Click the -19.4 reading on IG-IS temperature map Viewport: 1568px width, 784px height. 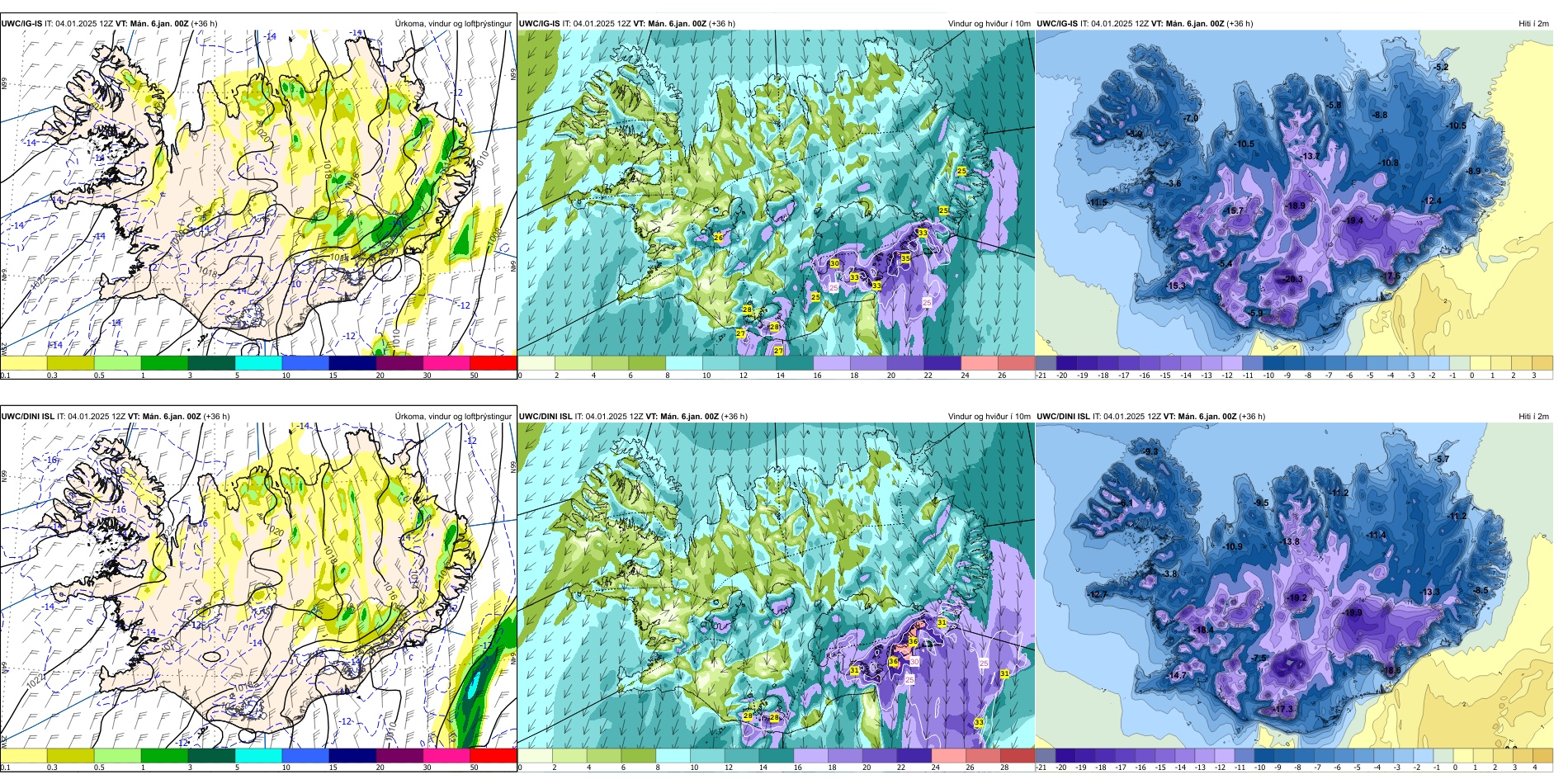(x=1354, y=220)
